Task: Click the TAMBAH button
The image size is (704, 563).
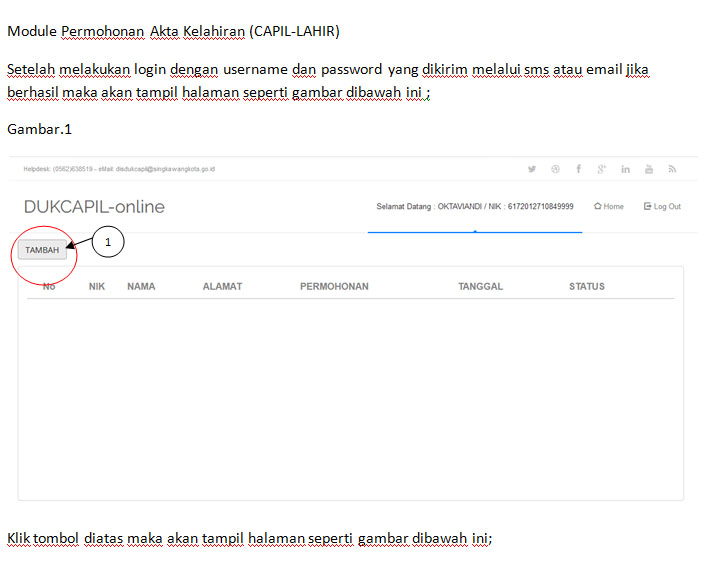Action: coord(42,250)
